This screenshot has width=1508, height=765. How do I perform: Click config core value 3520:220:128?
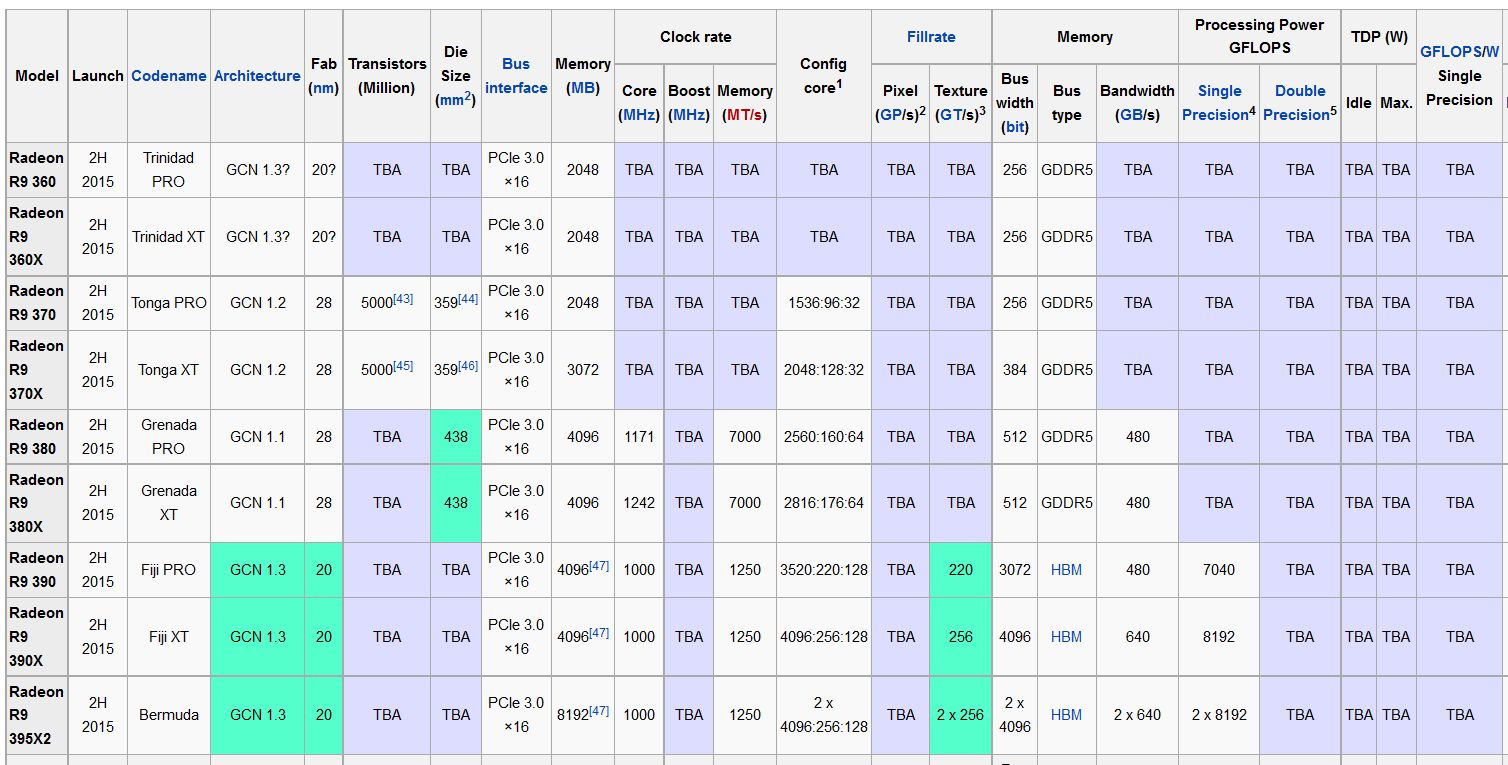[x=824, y=570]
